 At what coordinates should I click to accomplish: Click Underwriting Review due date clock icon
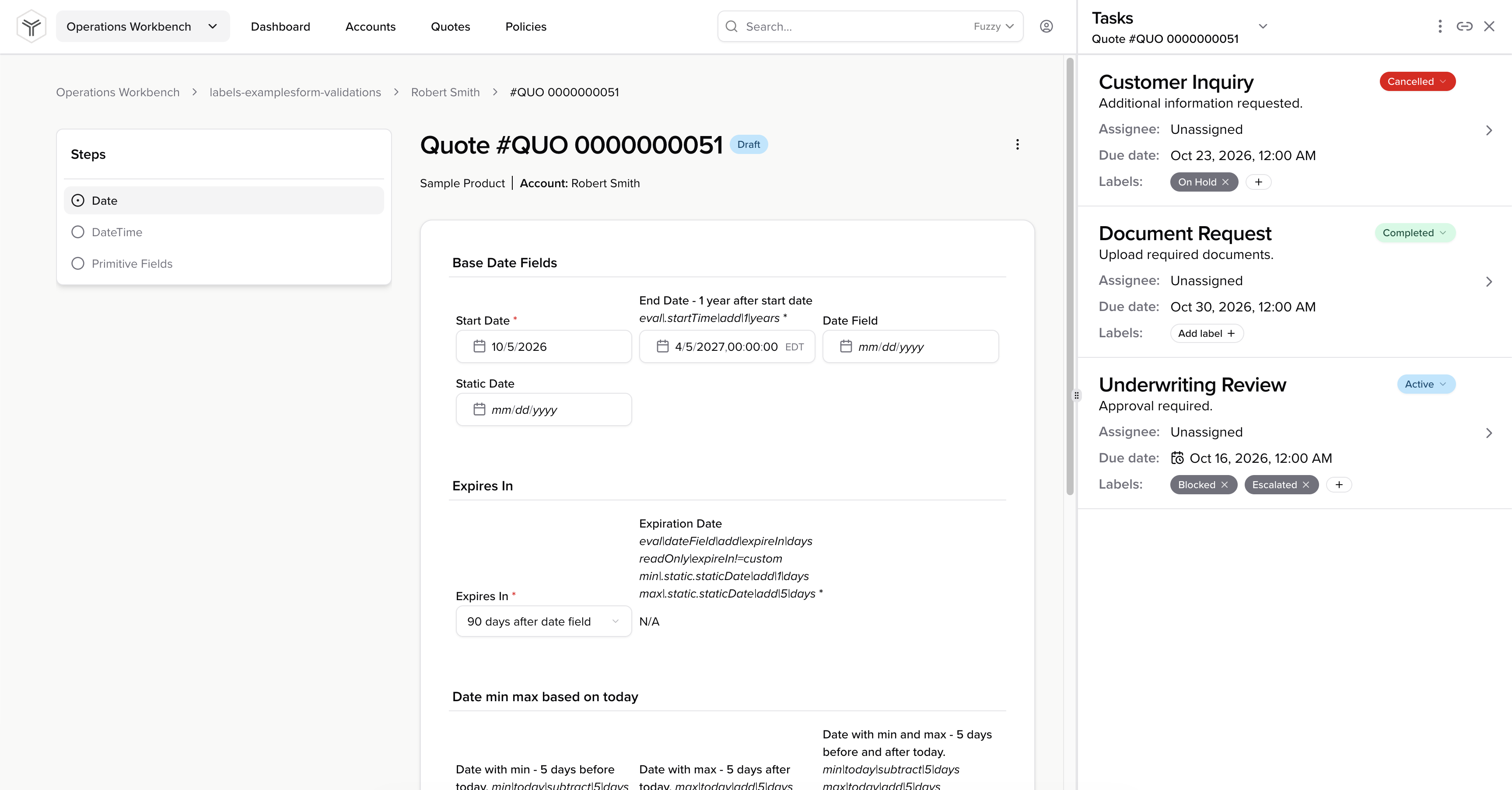pos(1177,458)
